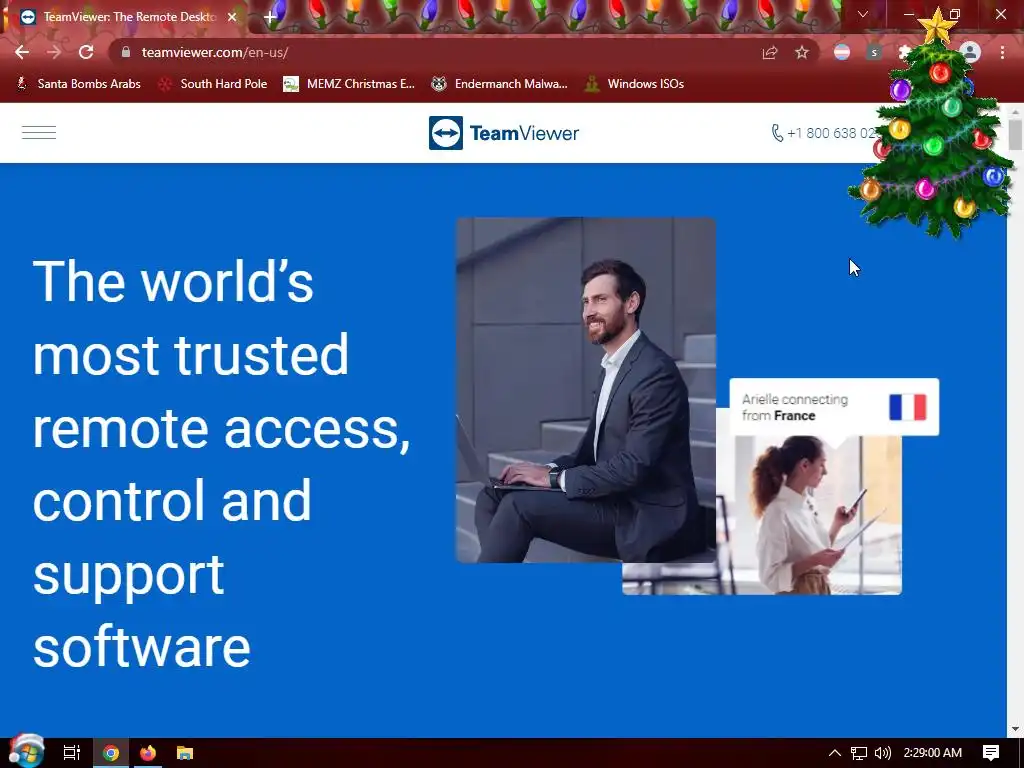
Task: Close the TeamViewer tab
Action: [x=232, y=17]
